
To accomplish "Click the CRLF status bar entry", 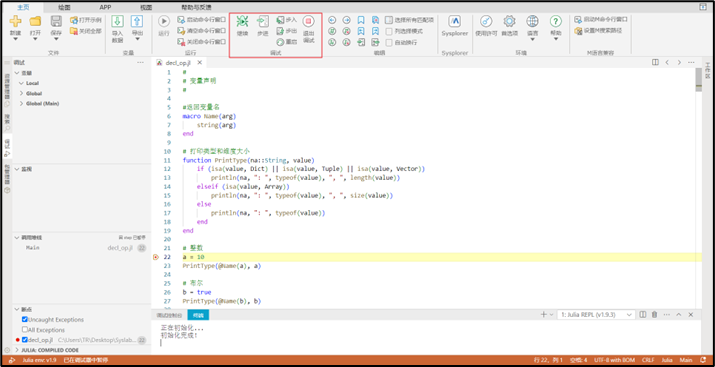I will click(x=648, y=360).
